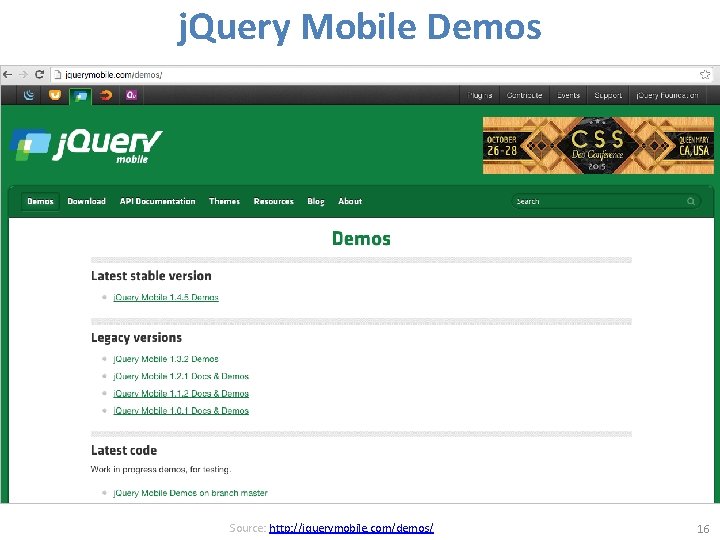Click the jQuery mobile logo
Viewport: 720px width, 540px height.
(86, 146)
